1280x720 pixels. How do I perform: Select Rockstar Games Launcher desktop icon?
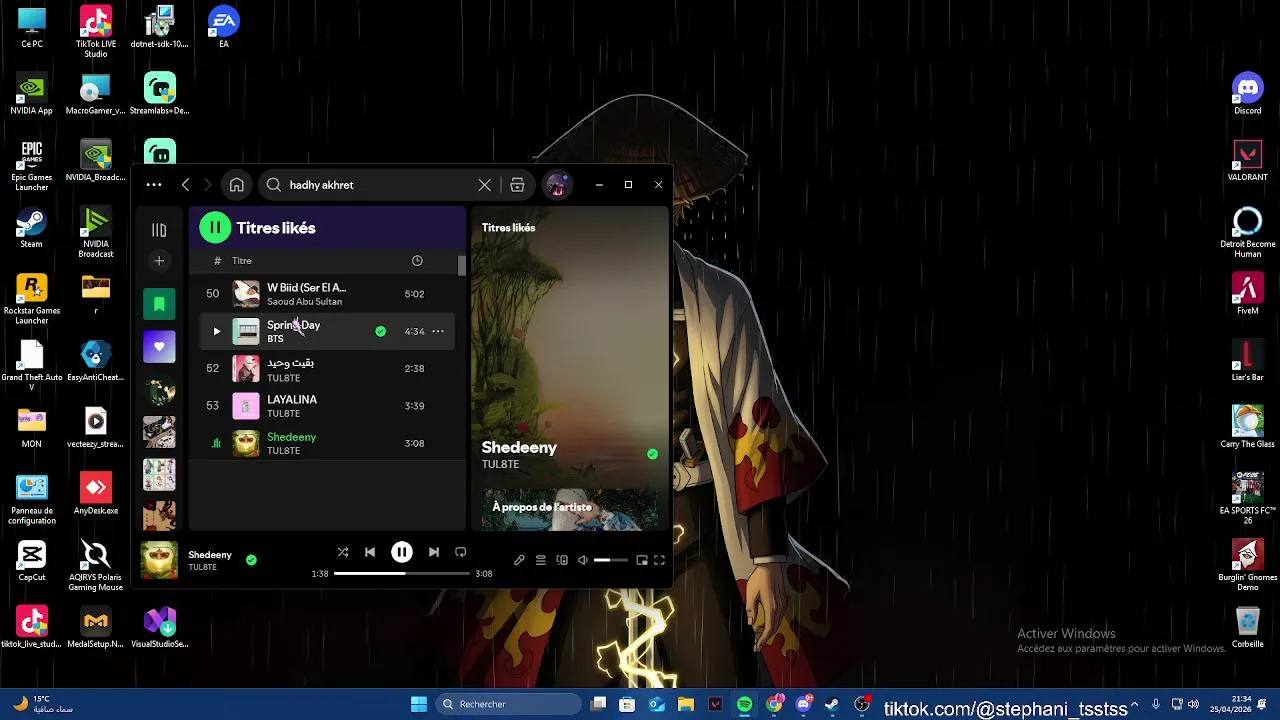pyautogui.click(x=31, y=299)
